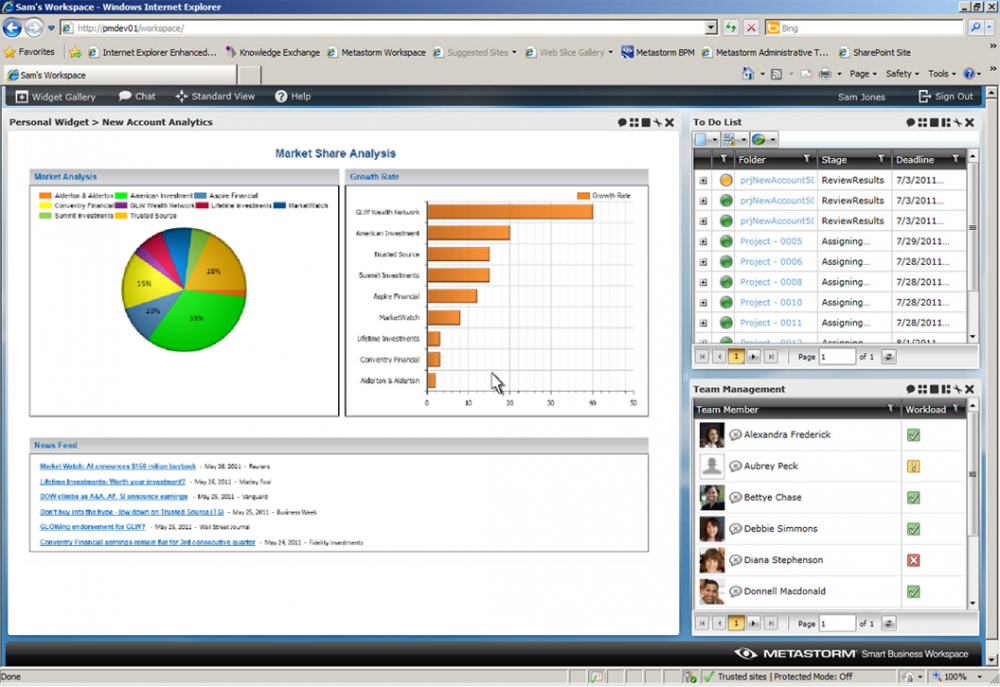This screenshot has width=1000, height=687.
Task: Click the chat icon beside Diana Stephenson
Action: (x=735, y=560)
